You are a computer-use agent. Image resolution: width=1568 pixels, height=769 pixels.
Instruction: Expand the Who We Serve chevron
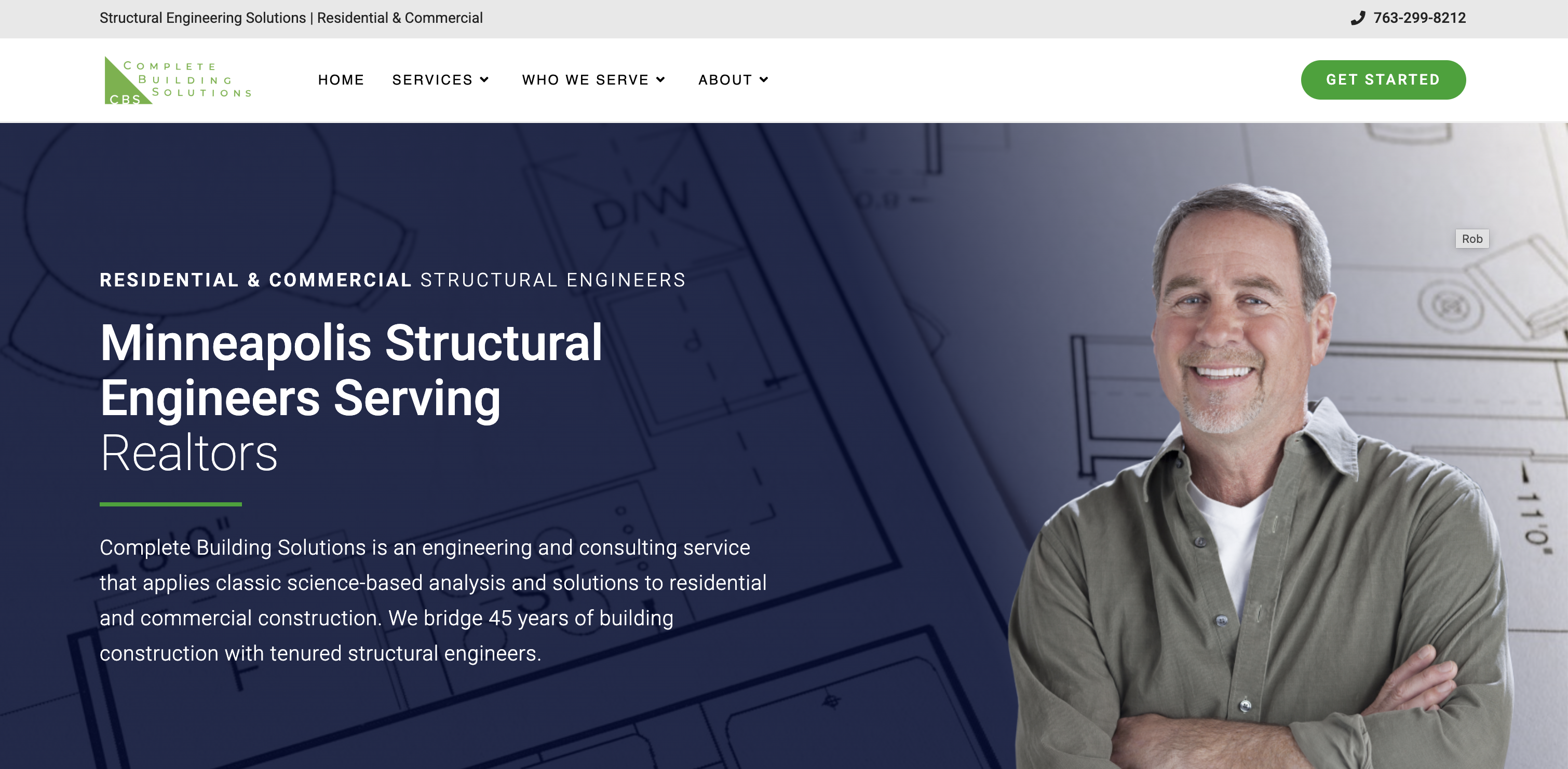[x=660, y=80]
